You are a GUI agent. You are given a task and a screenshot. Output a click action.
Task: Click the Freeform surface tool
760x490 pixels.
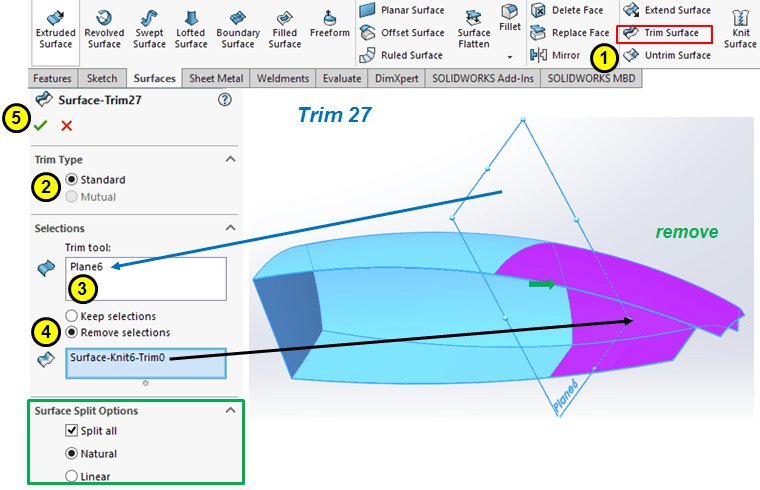click(329, 29)
